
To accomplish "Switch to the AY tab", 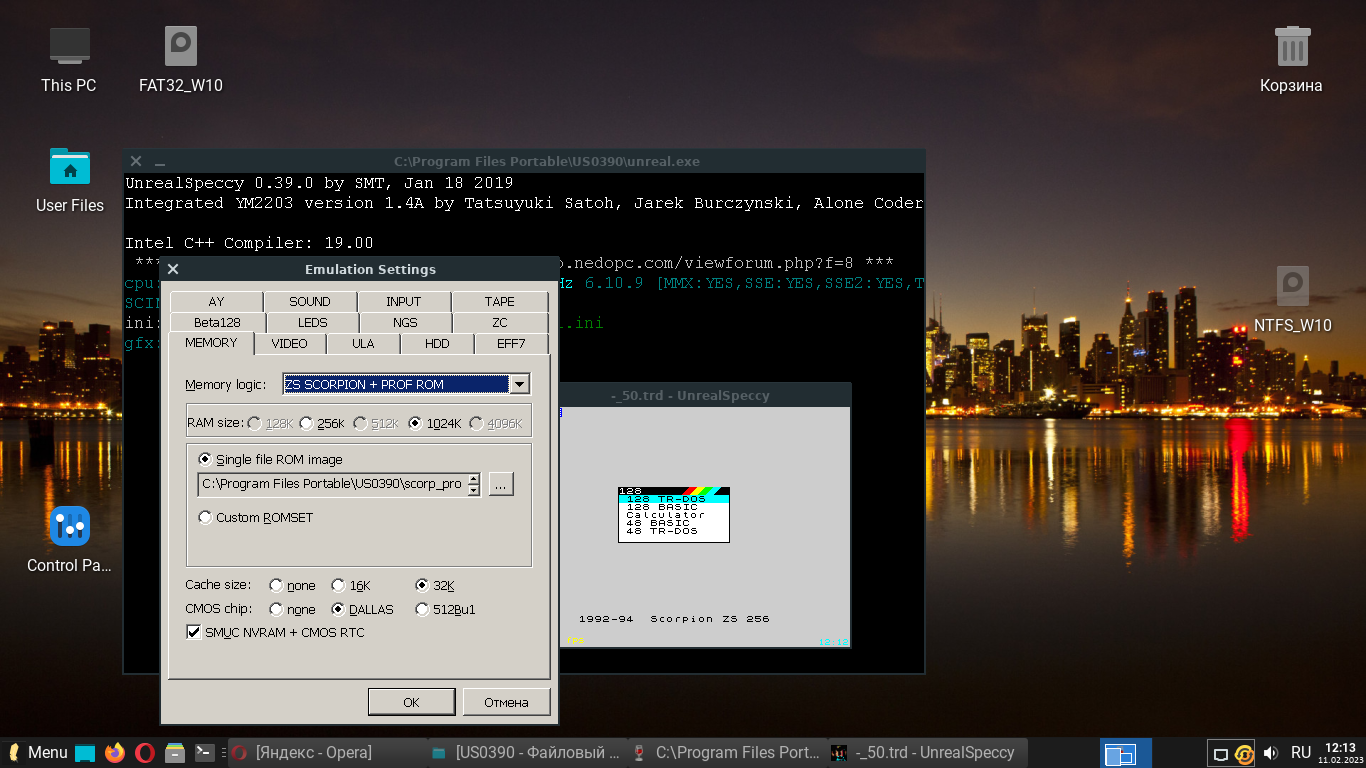I will tap(216, 301).
